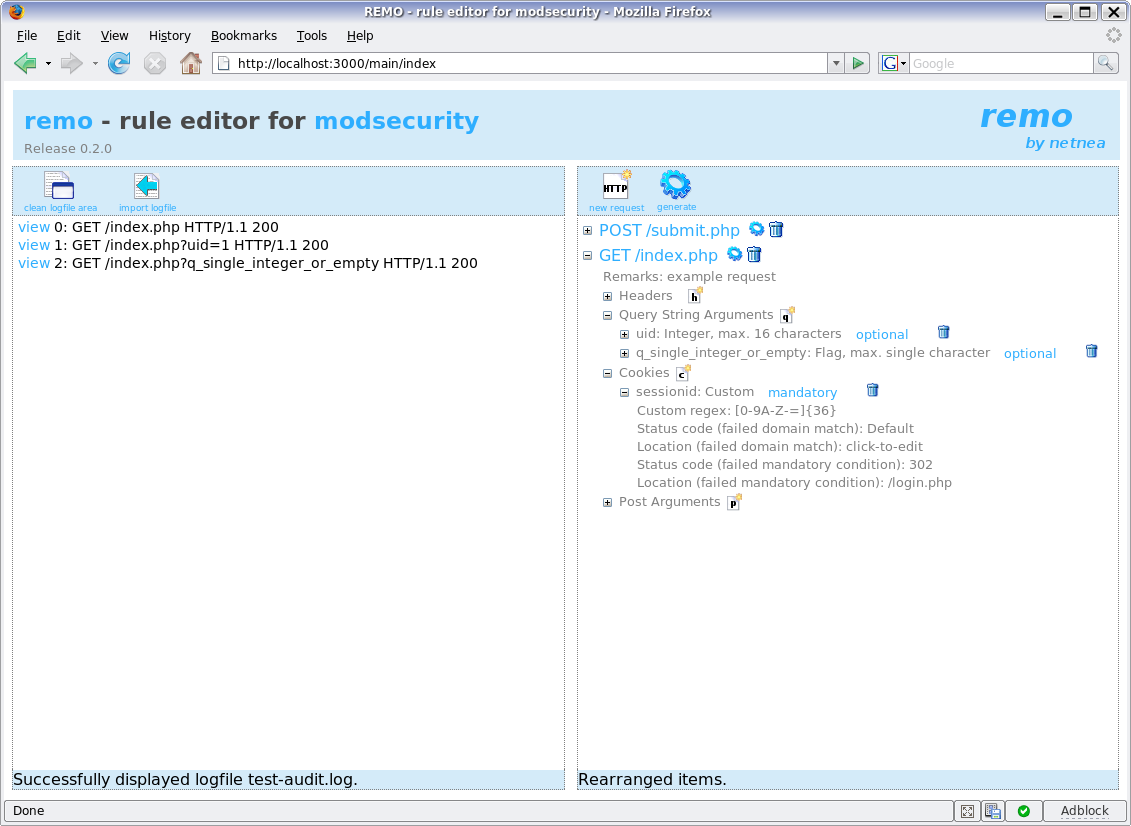Edit the click-to-edit Location value
This screenshot has height=826, width=1131.
coord(884,447)
